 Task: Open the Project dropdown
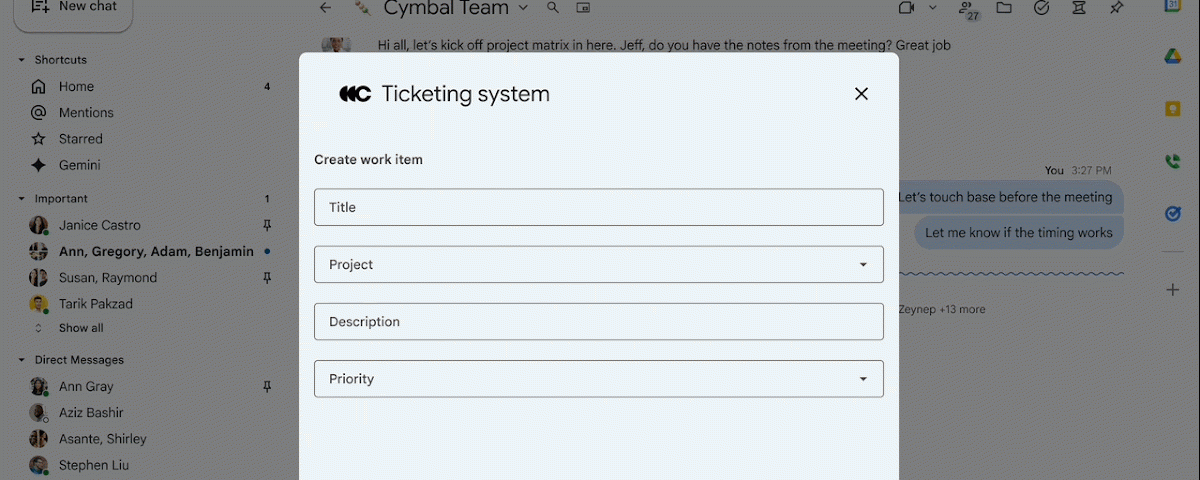(x=599, y=265)
